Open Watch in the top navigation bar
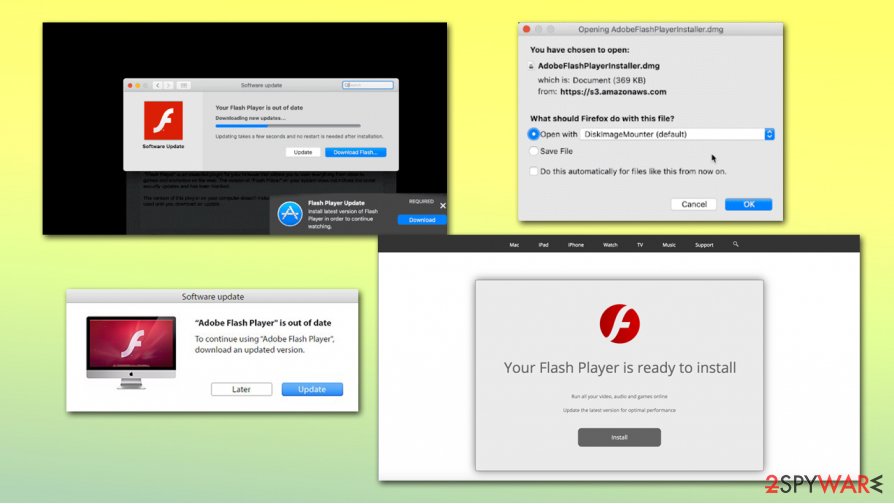 pos(610,245)
